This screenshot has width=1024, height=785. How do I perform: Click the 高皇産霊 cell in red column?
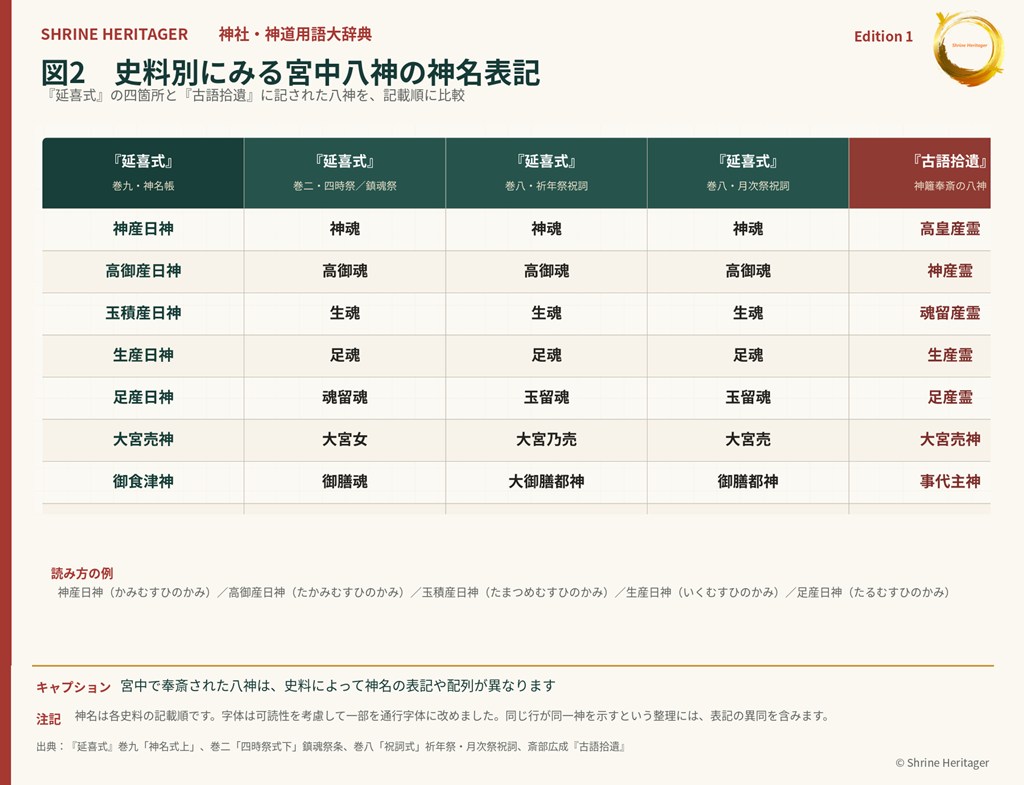[x=920, y=229]
